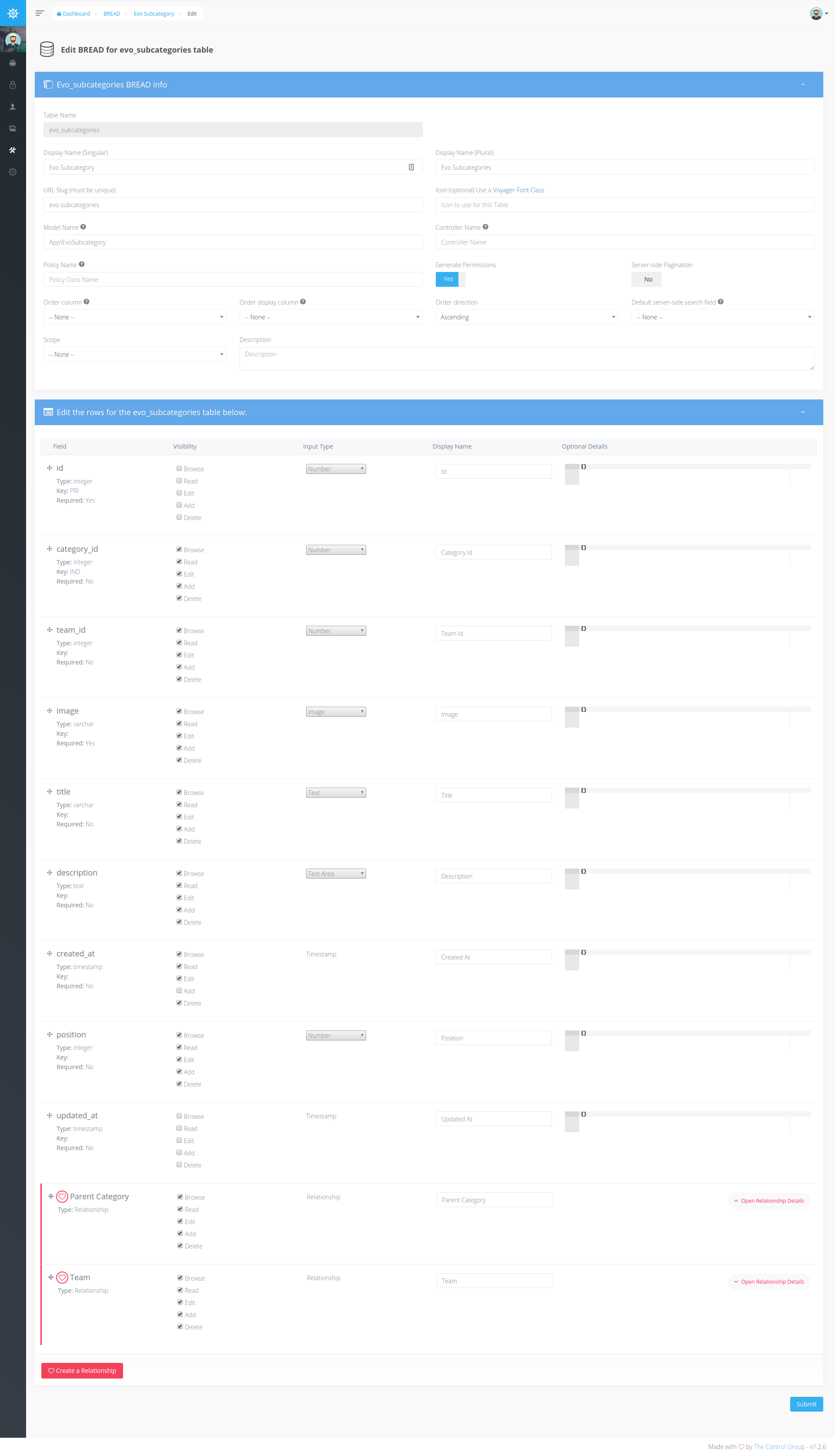Check Browse for the id field
The height and width of the screenshot is (1456, 835).
point(179,469)
